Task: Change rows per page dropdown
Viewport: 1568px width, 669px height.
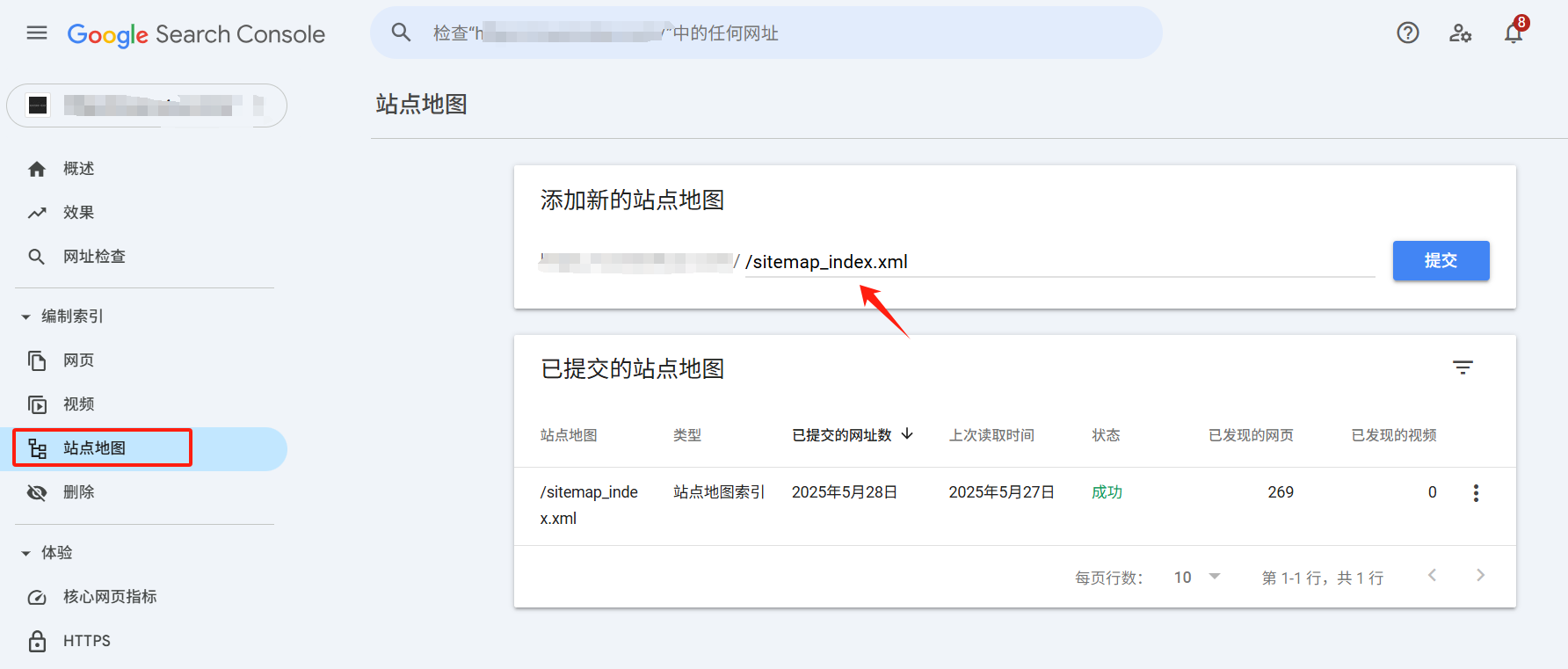Action: (1197, 578)
